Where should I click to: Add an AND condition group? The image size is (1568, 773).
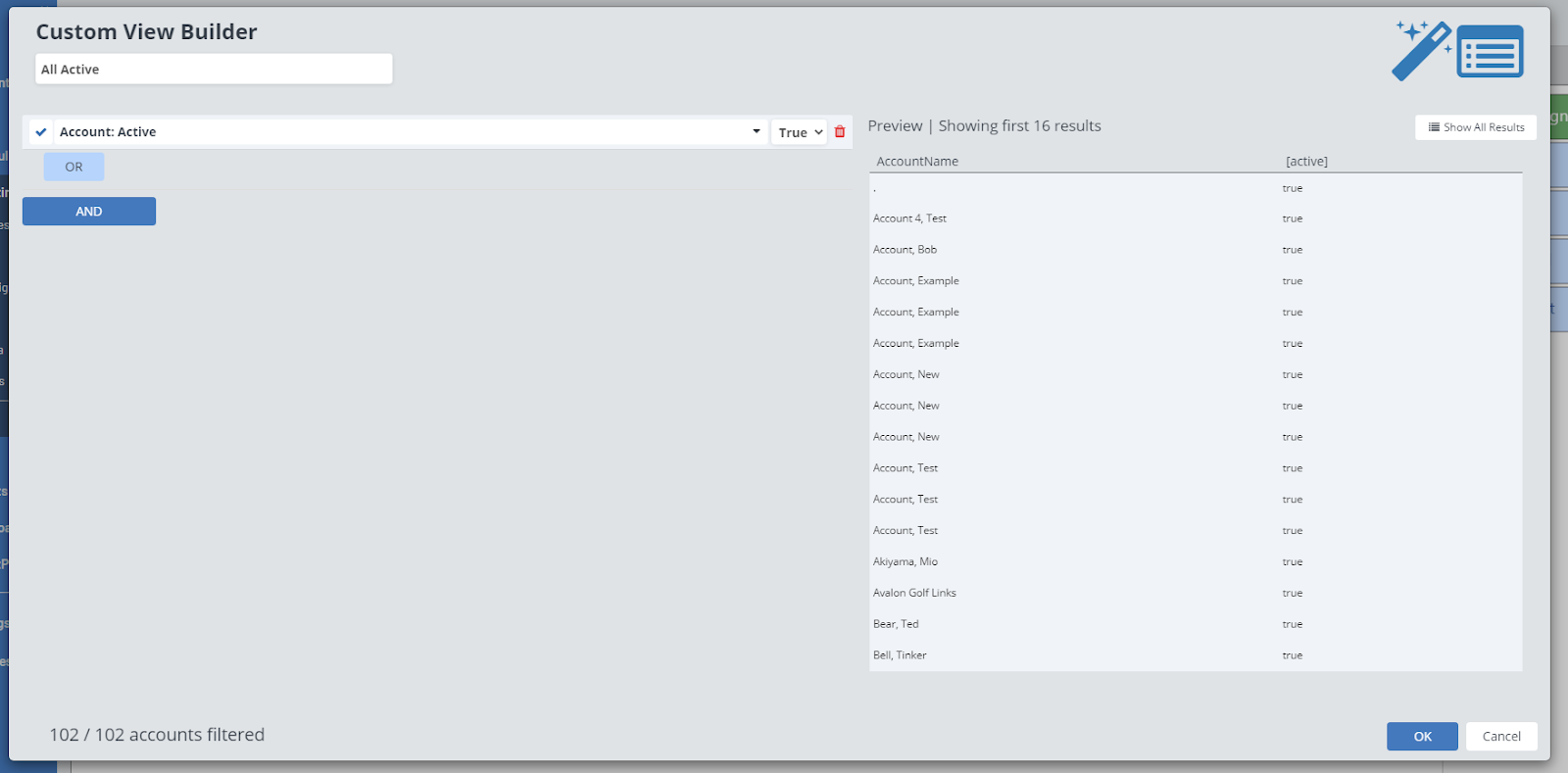coord(89,212)
